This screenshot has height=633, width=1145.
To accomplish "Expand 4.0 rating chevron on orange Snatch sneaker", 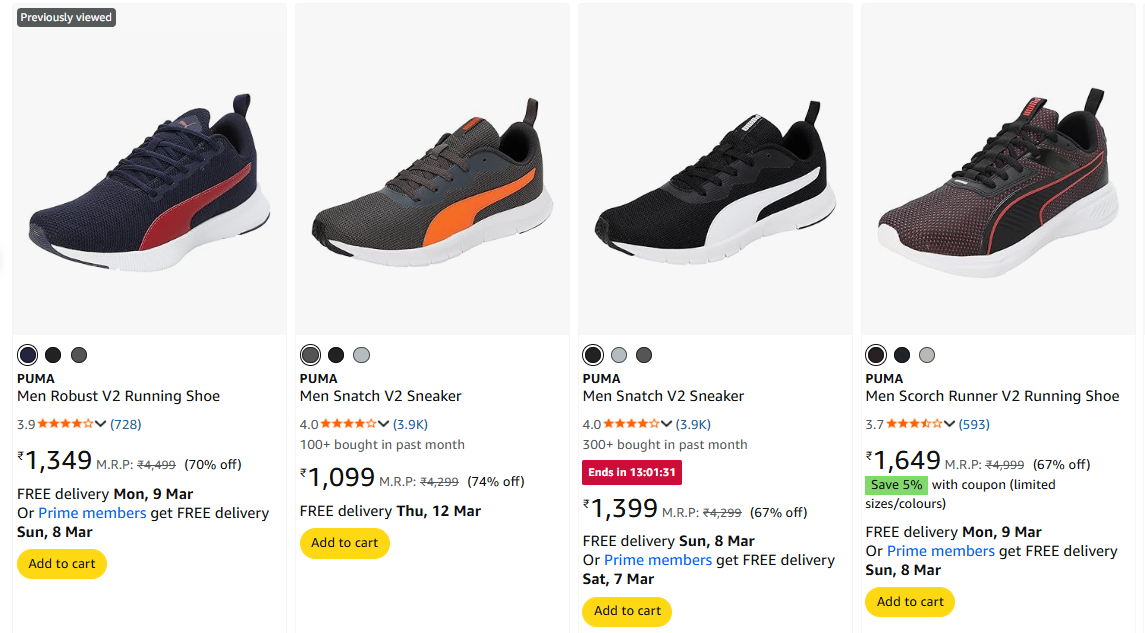I will click(383, 424).
